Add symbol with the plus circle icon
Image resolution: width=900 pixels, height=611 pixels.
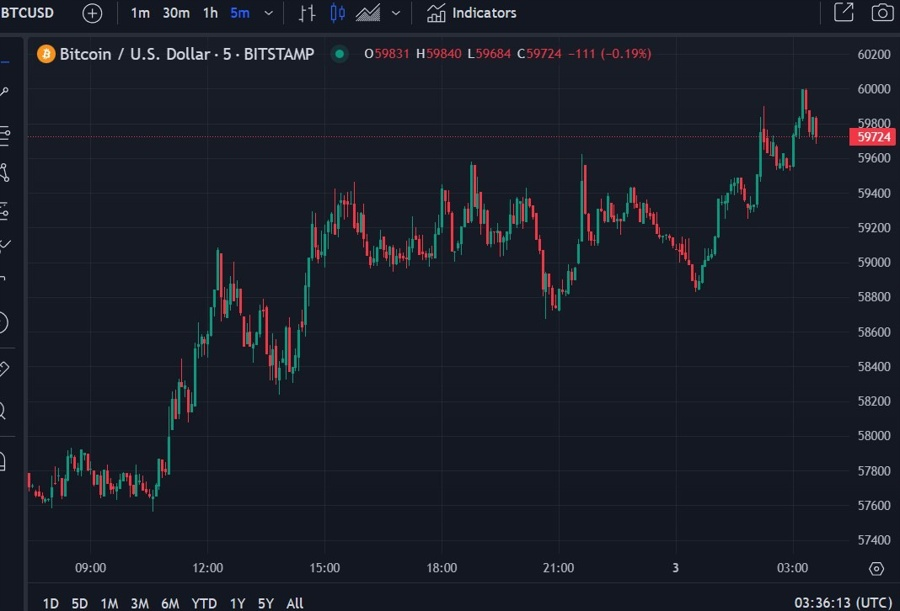point(92,13)
